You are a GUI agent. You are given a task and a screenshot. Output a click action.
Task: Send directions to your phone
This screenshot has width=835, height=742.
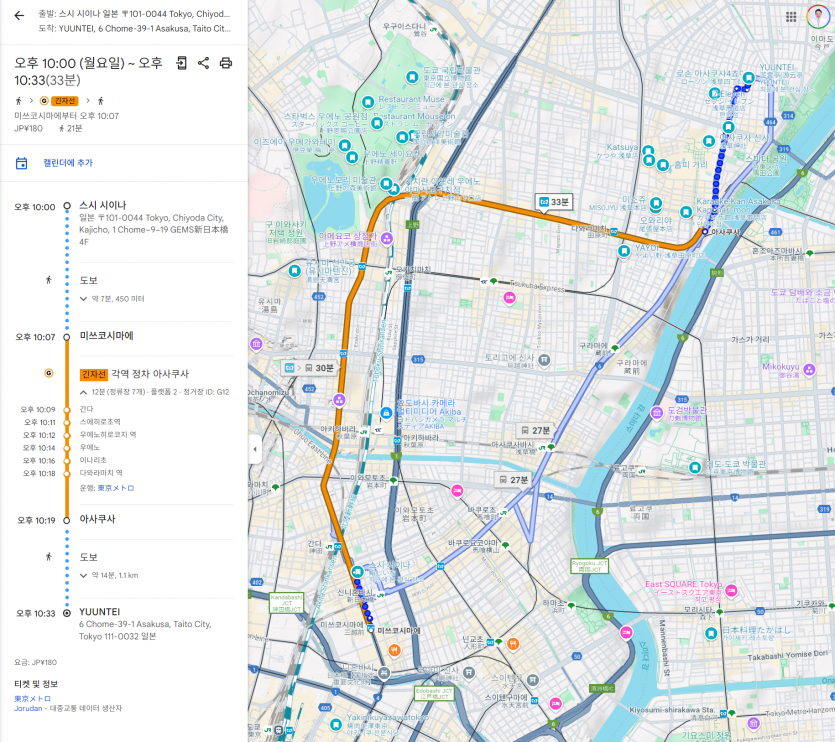(182, 63)
